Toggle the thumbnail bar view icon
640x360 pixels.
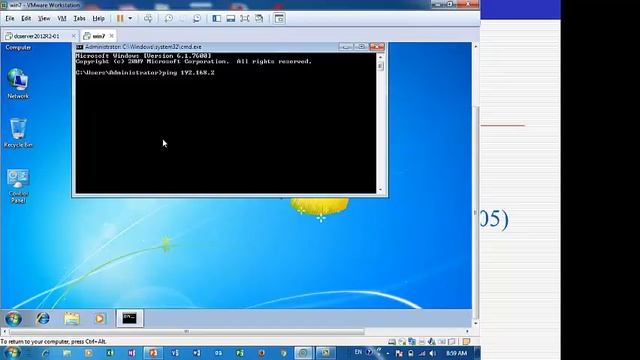[231, 18]
